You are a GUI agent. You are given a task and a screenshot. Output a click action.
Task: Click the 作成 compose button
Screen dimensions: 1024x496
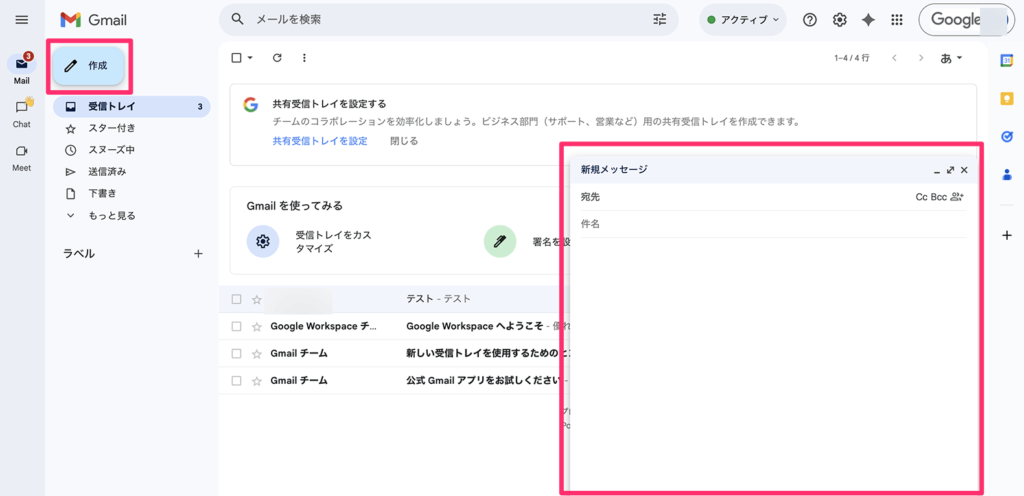88,65
